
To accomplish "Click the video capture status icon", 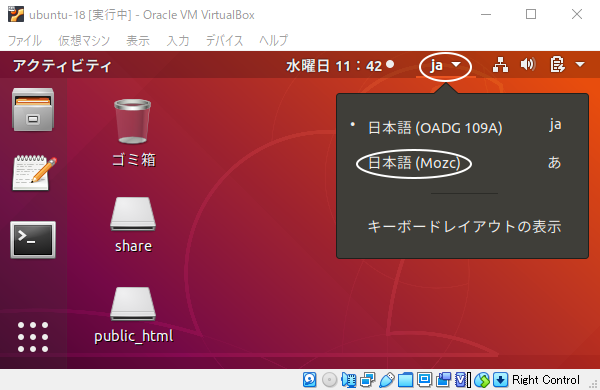I will tap(443, 380).
